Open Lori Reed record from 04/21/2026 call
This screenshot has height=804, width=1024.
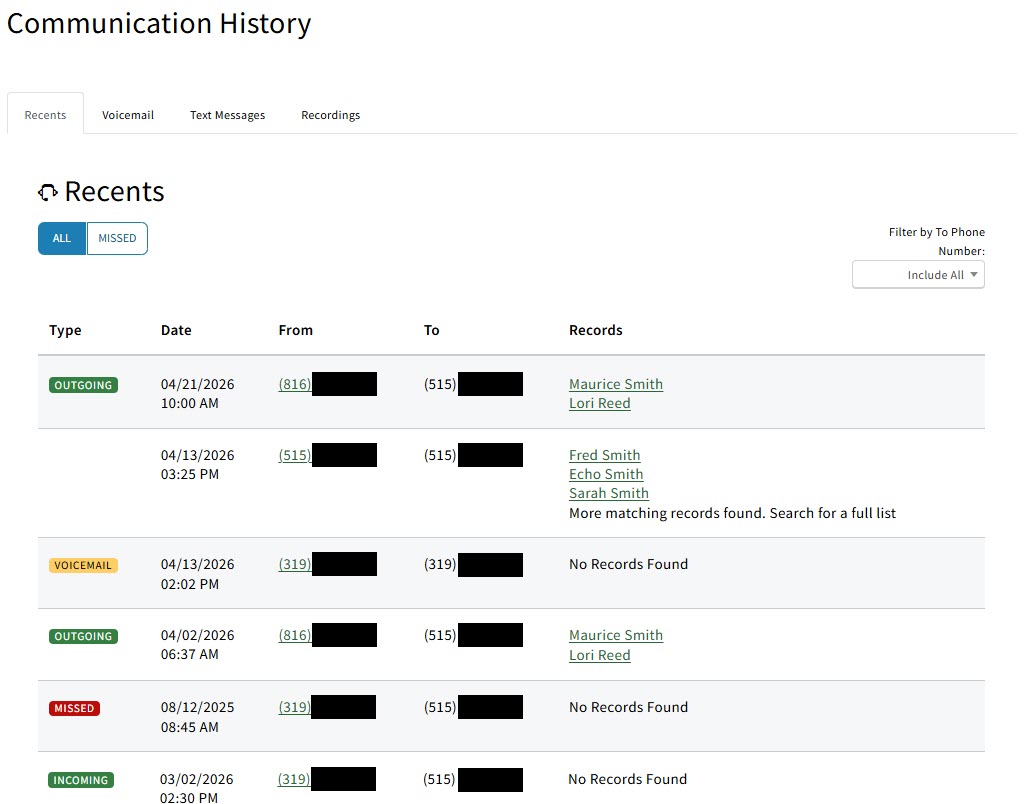(x=600, y=404)
